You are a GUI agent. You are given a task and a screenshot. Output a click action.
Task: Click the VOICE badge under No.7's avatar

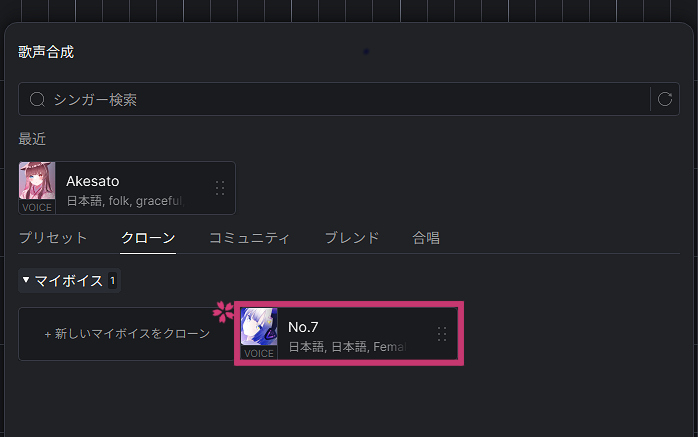259,353
